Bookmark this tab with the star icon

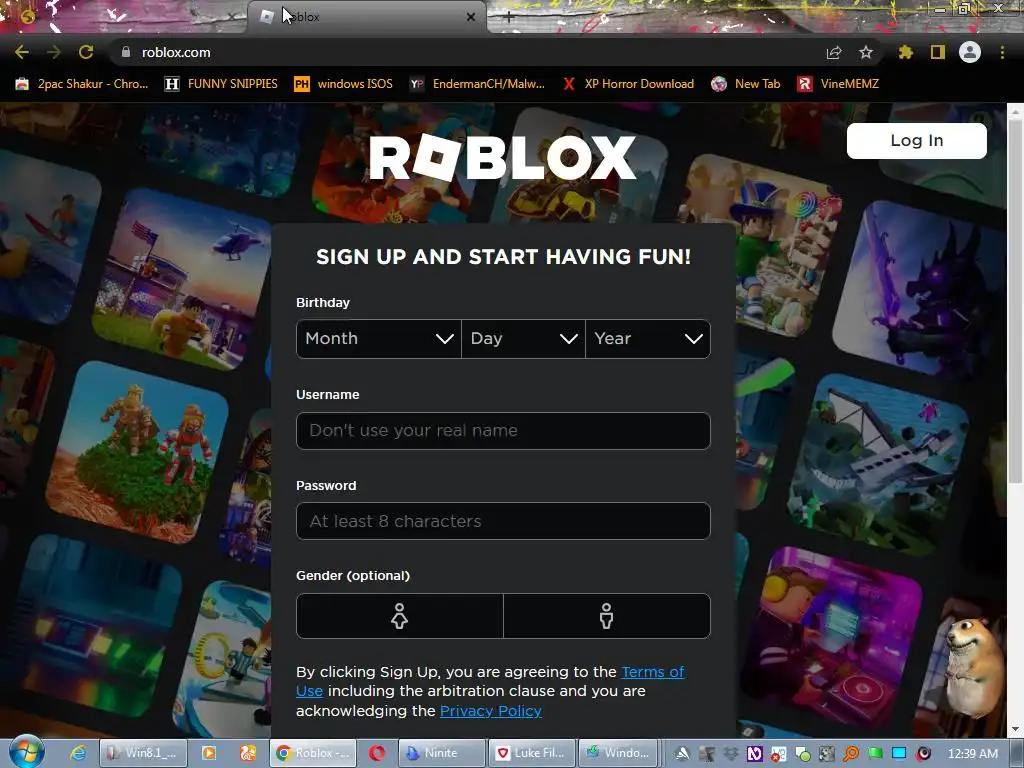click(x=866, y=52)
